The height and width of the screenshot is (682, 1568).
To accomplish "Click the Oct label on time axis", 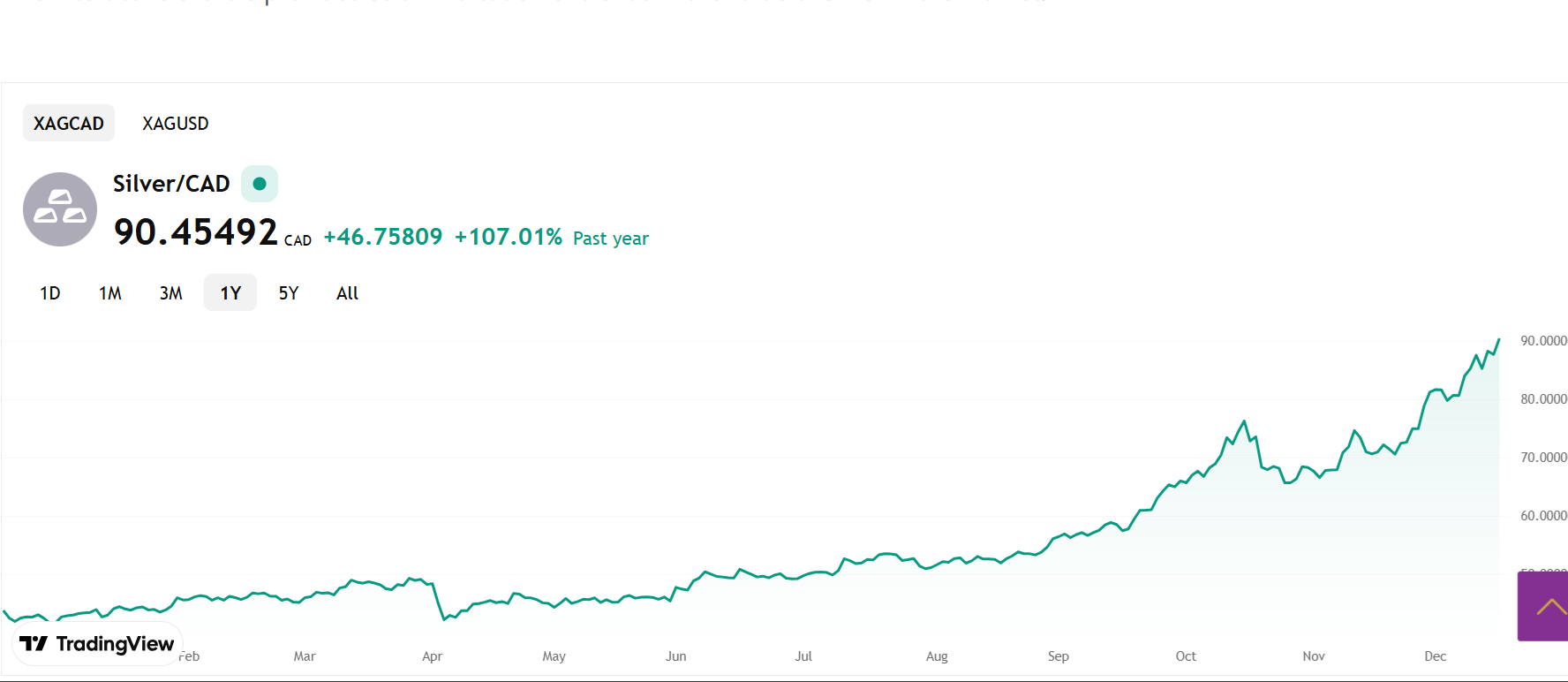I will click(x=1186, y=656).
